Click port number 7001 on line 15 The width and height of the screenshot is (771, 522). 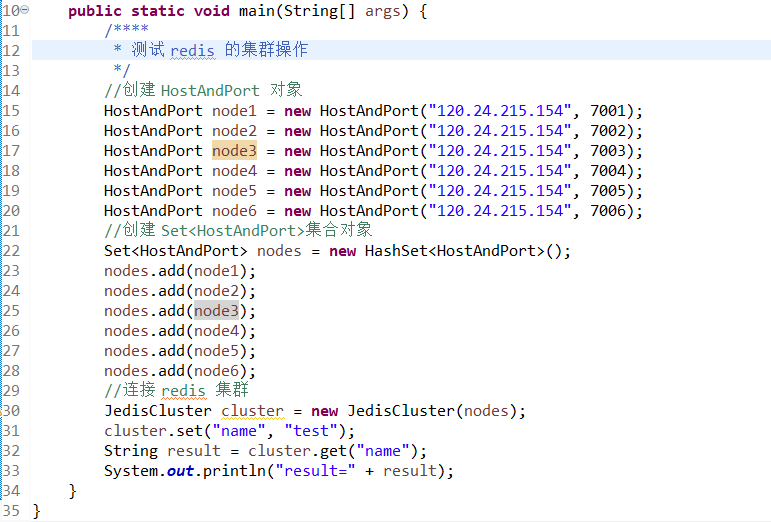(x=608, y=111)
